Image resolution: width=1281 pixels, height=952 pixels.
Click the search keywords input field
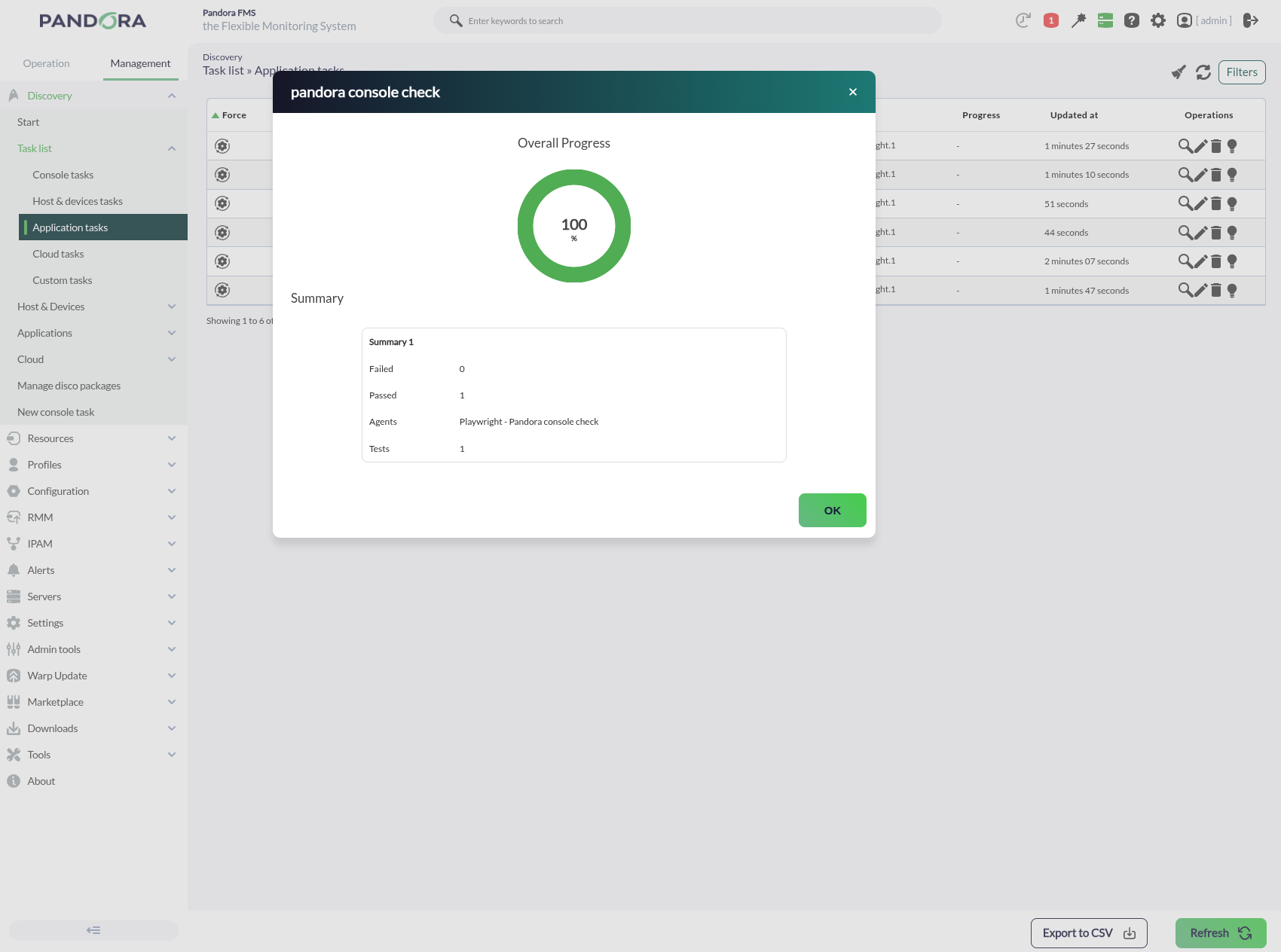(687, 20)
